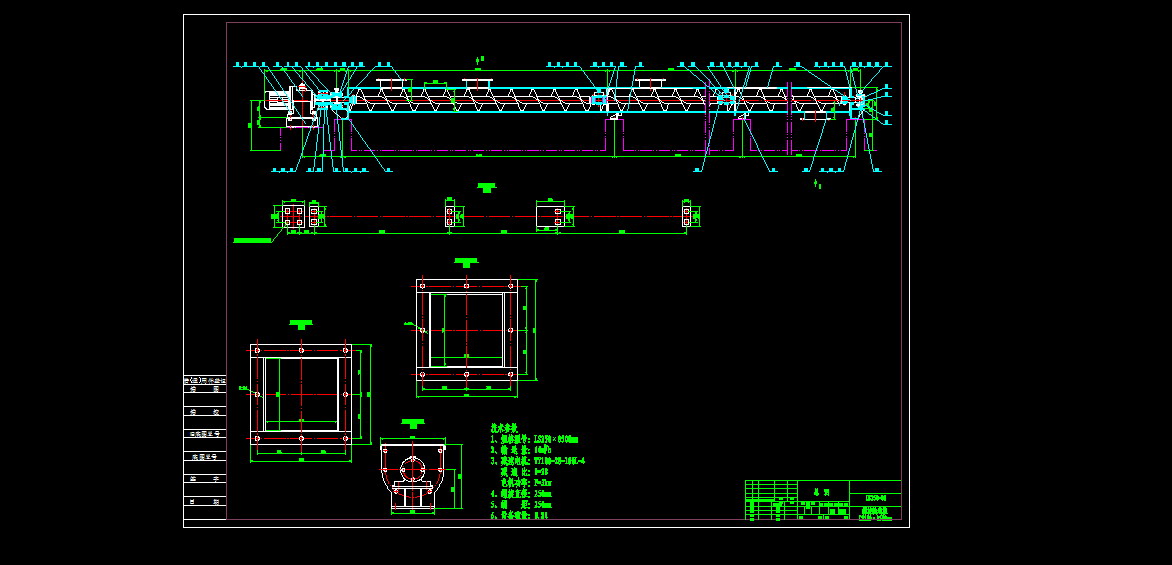Click the drawing number cell in title block
The image size is (1172, 565).
point(874,498)
